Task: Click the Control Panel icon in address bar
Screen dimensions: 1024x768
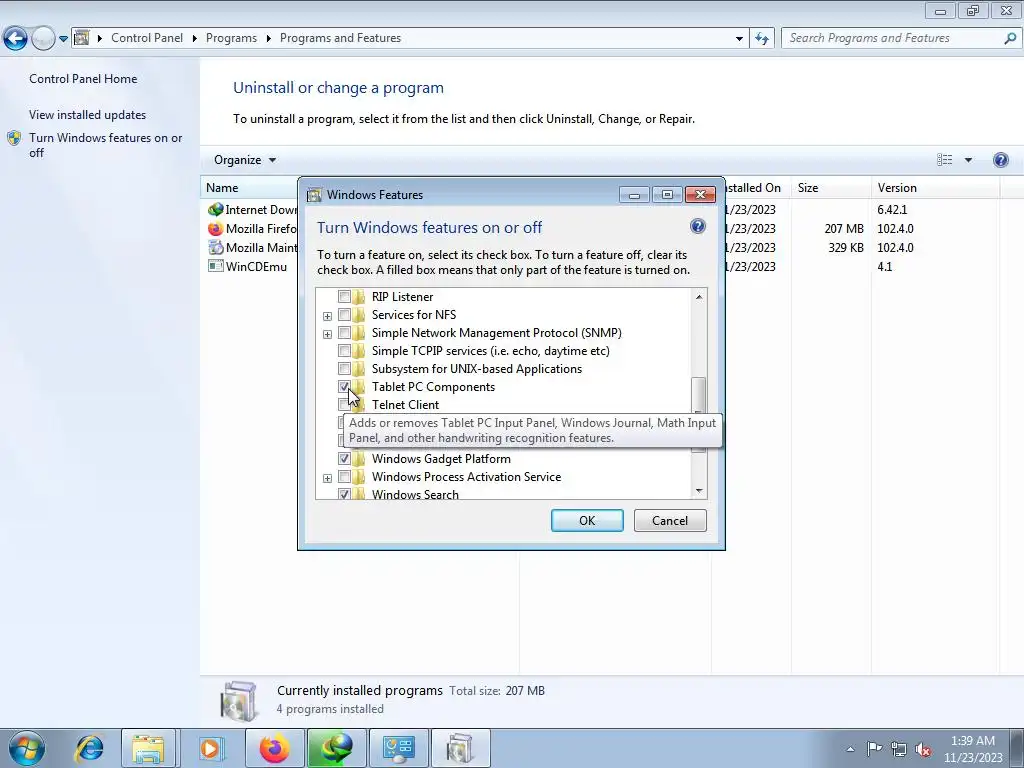Action: (x=82, y=38)
